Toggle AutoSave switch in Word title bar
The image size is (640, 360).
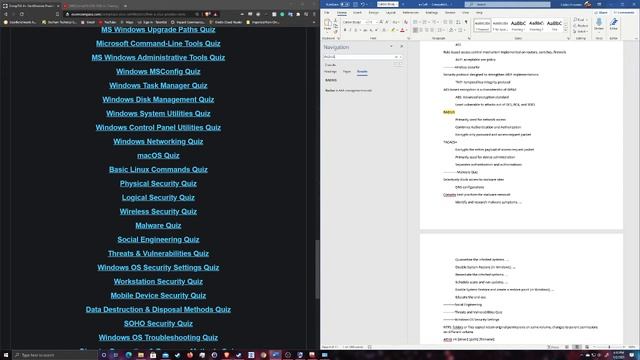tap(345, 4)
